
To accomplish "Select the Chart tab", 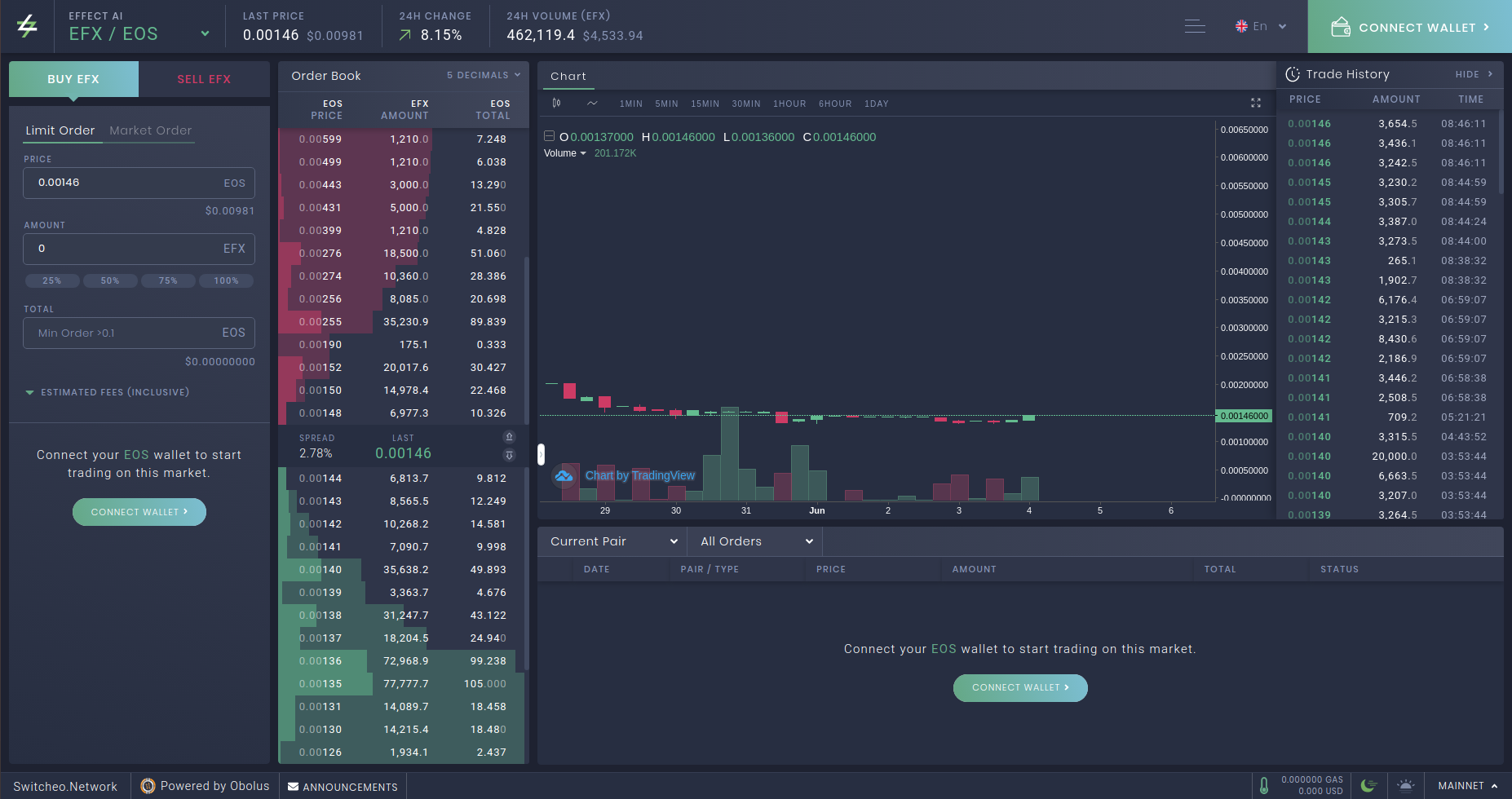I will [568, 76].
